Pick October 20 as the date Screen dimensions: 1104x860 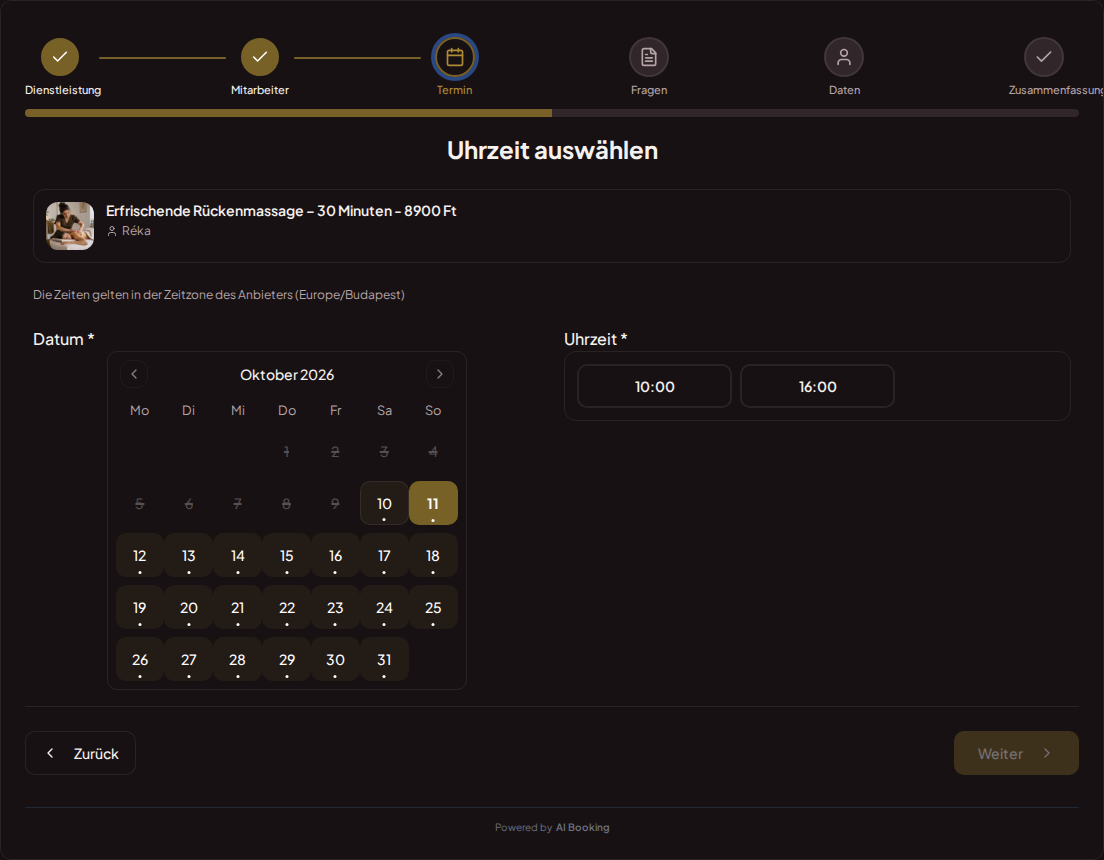(x=189, y=607)
